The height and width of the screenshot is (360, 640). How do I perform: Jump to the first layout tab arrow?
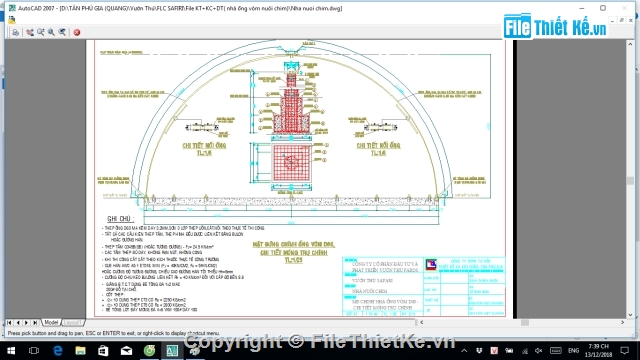tap(9, 322)
